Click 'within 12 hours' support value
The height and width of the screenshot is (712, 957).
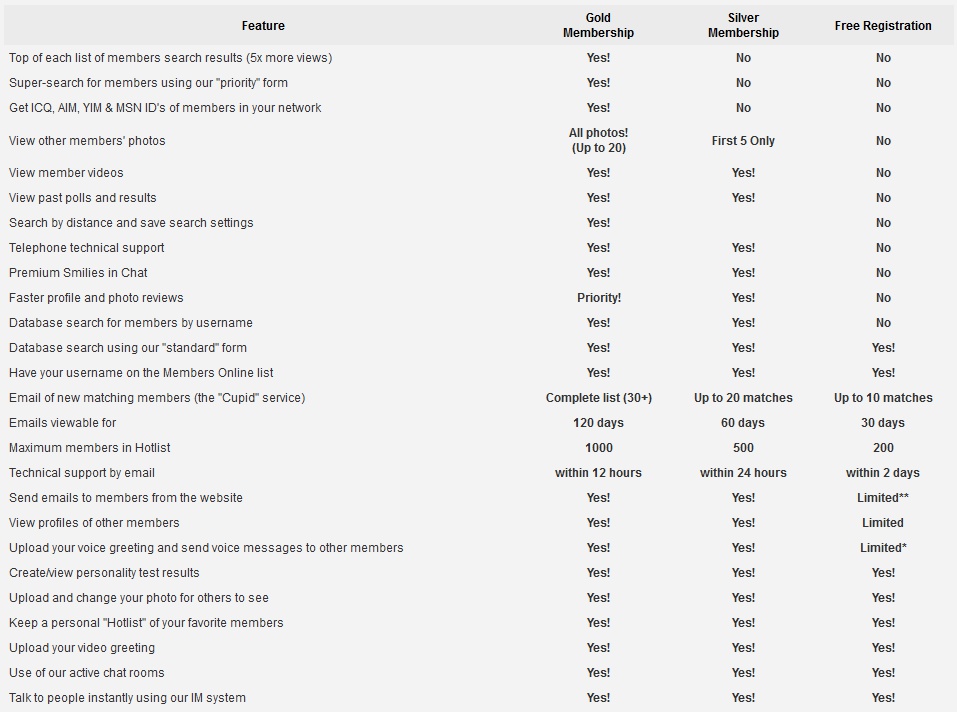coord(598,473)
